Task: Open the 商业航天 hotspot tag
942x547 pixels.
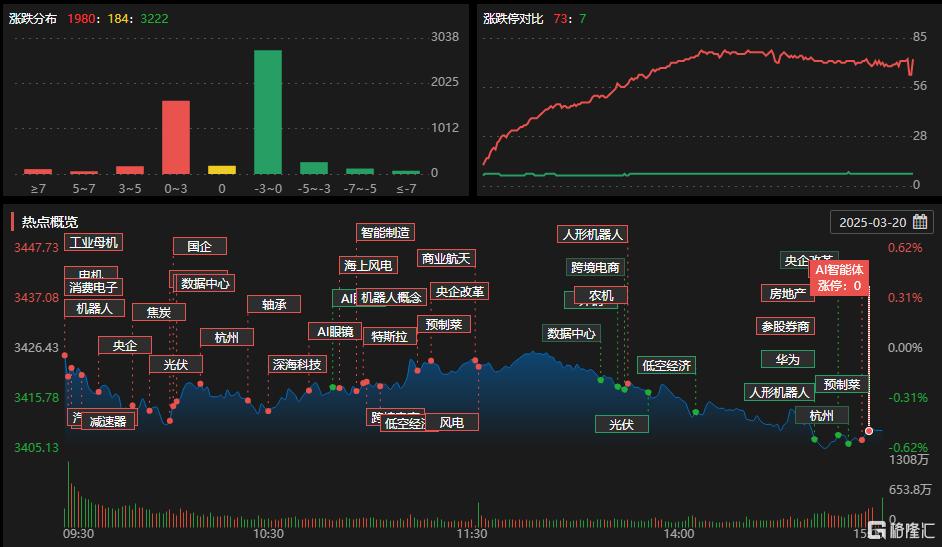Action: pyautogui.click(x=445, y=259)
